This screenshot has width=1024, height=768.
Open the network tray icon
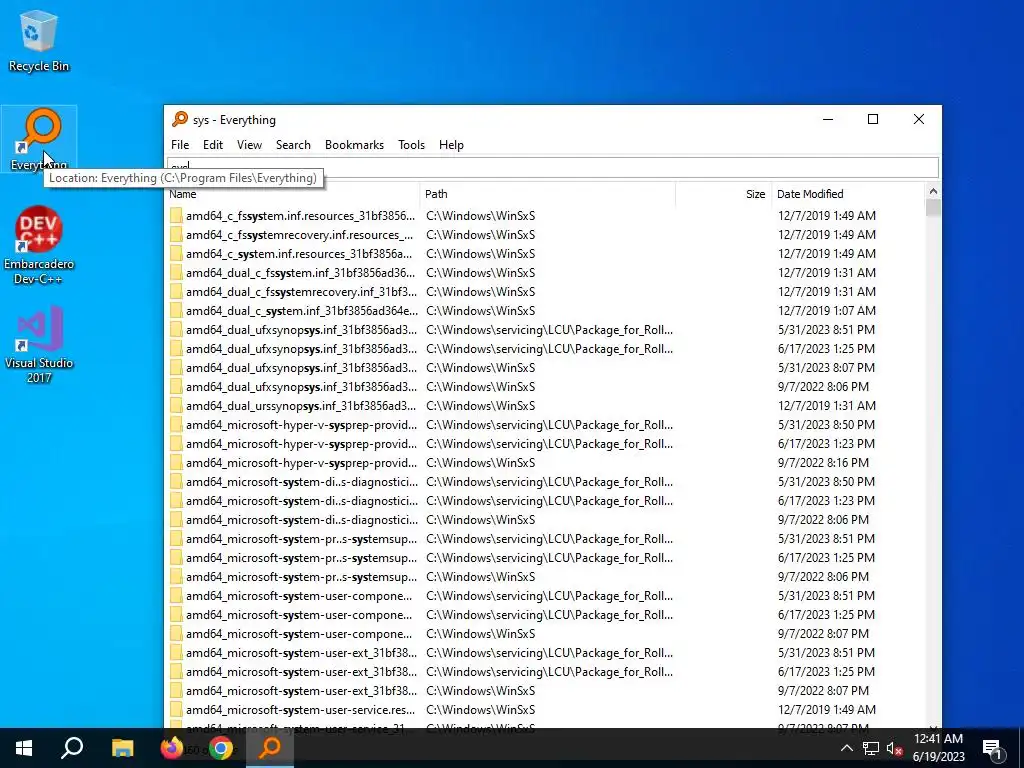click(871, 748)
